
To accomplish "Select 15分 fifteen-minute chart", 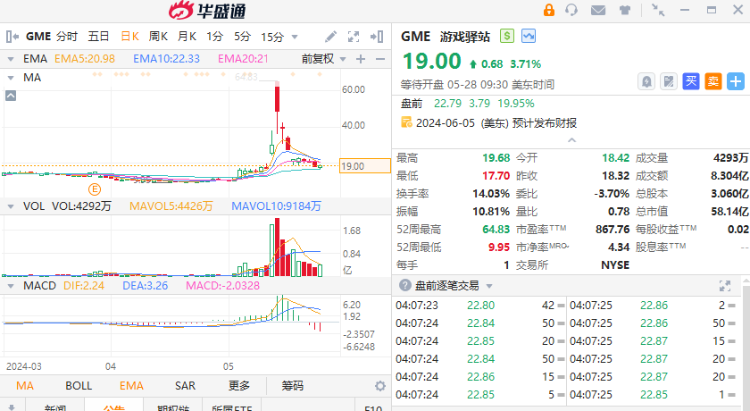I will point(272,36).
